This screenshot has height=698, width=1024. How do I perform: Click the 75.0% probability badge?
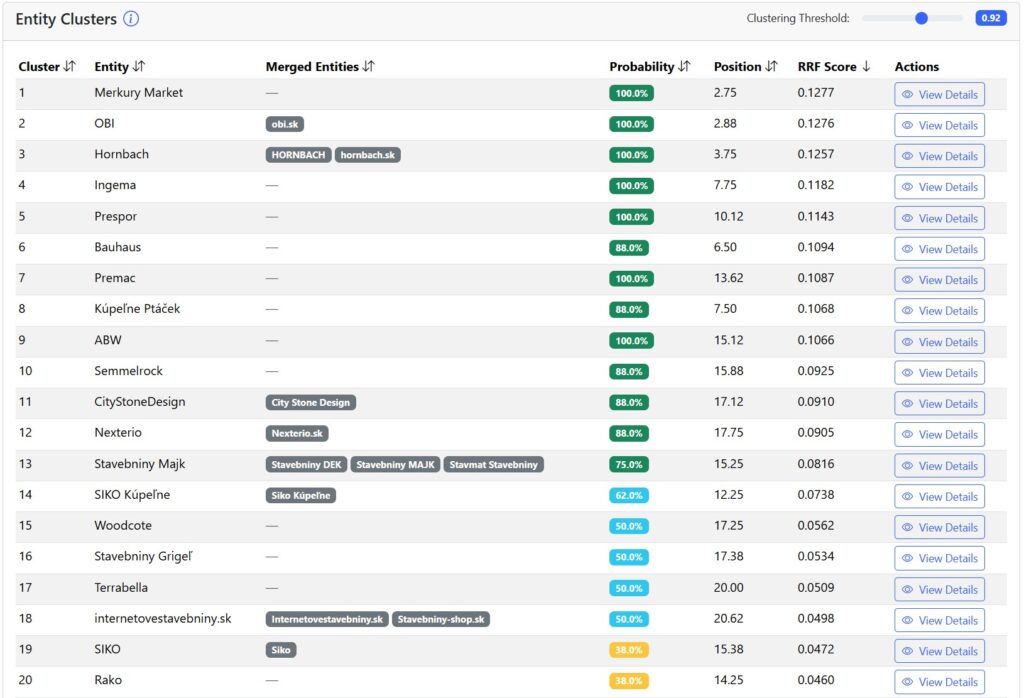tap(629, 464)
